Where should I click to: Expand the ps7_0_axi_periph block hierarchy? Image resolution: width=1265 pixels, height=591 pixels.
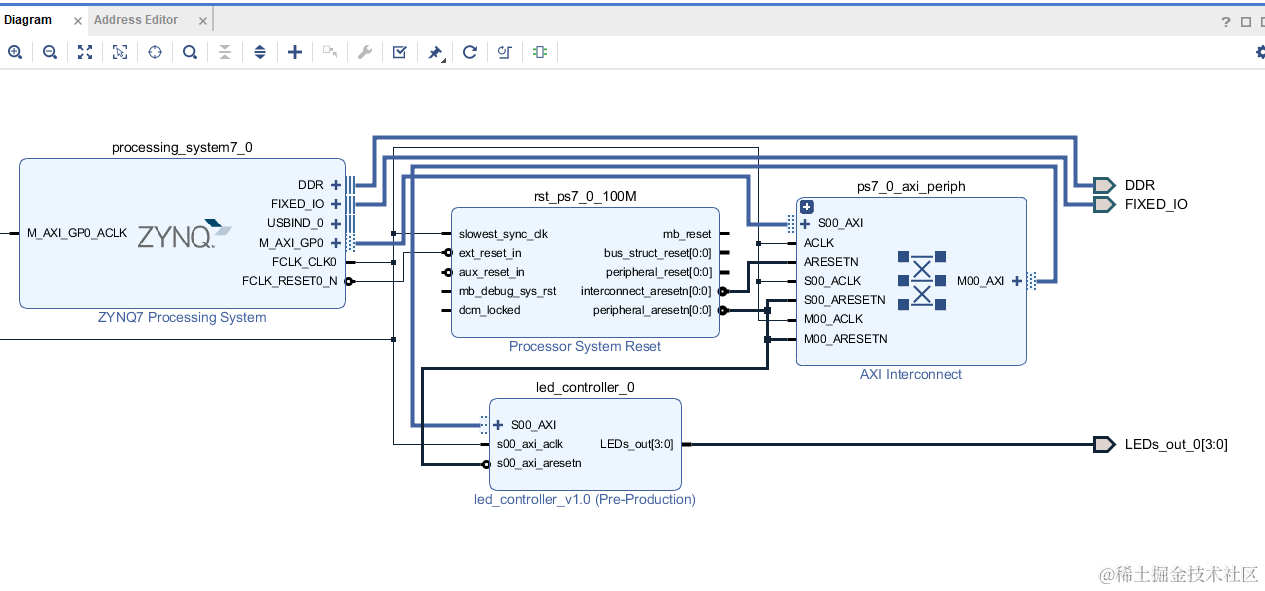[807, 207]
